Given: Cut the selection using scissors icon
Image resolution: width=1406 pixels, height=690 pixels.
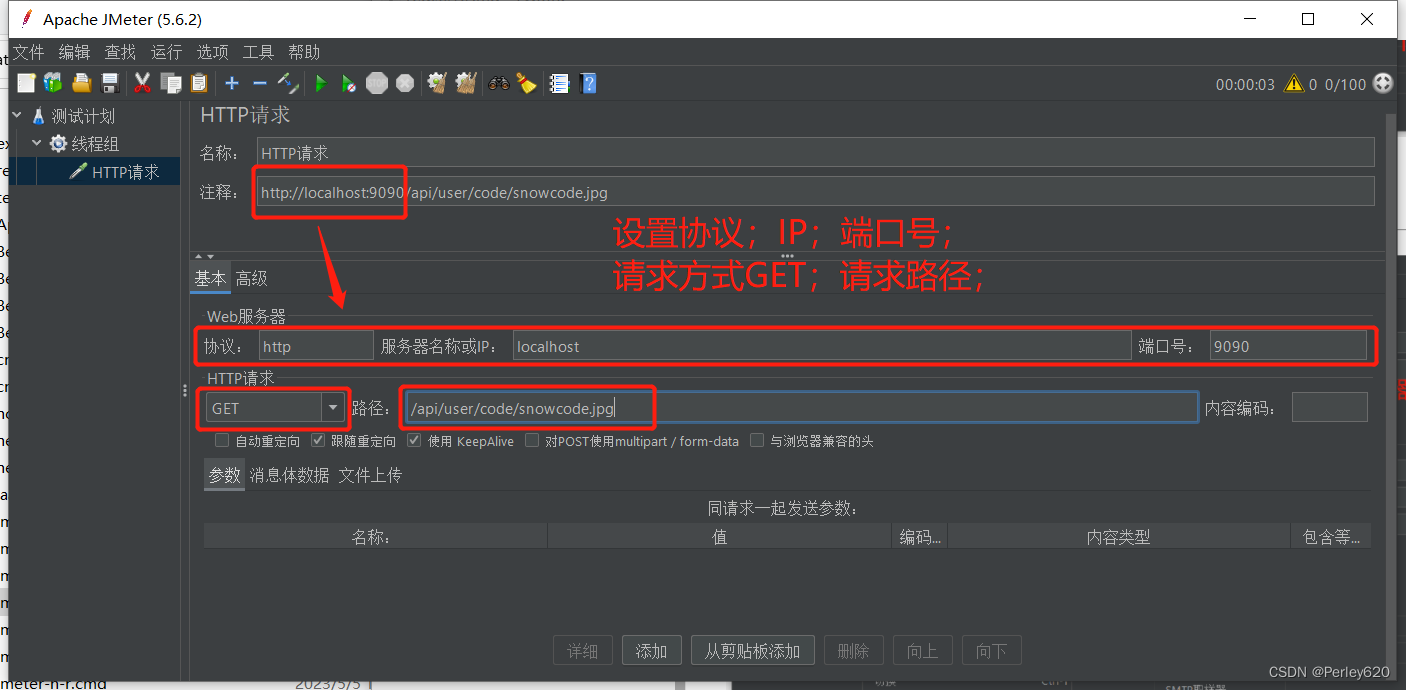Looking at the screenshot, I should 142,83.
